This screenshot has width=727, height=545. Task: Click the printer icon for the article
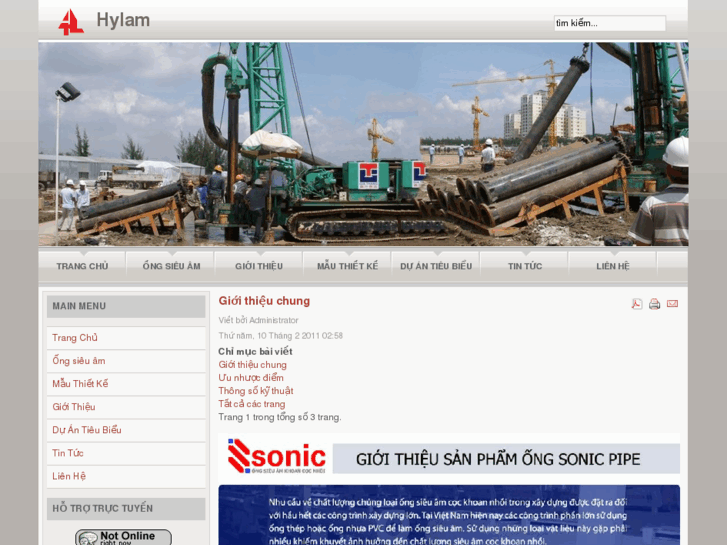(654, 304)
